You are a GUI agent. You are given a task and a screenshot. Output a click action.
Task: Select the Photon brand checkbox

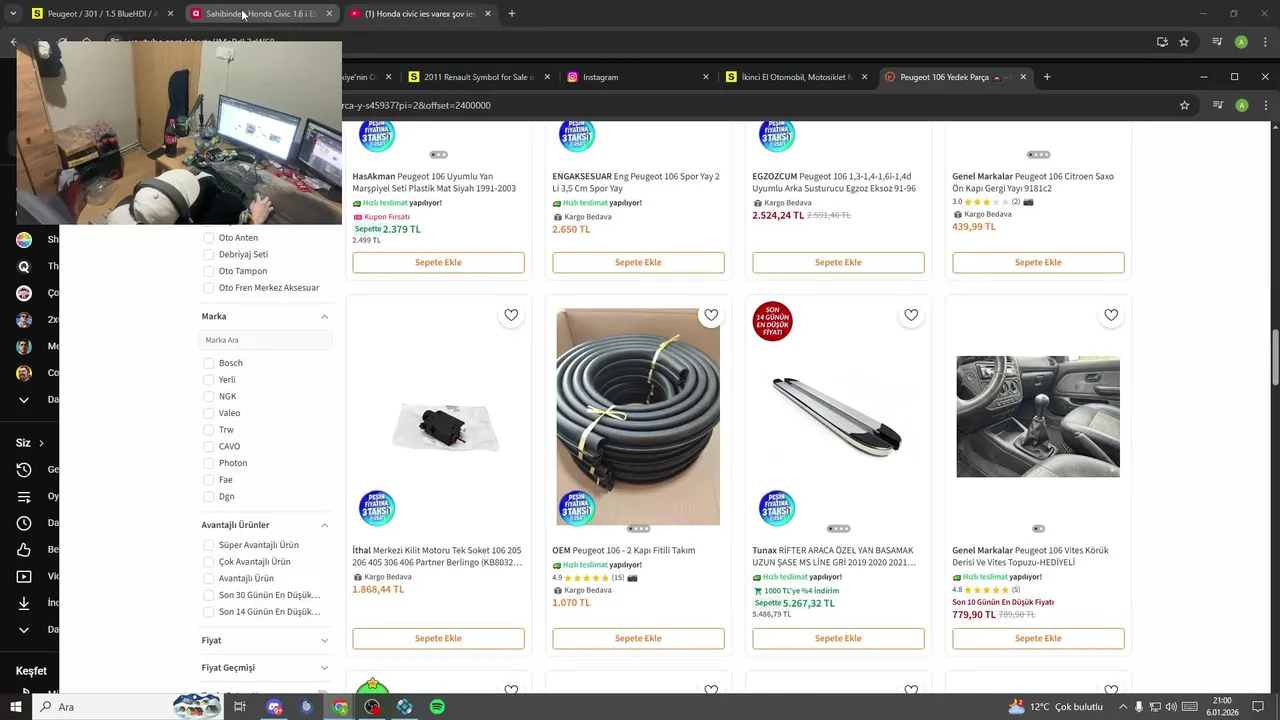tap(208, 463)
